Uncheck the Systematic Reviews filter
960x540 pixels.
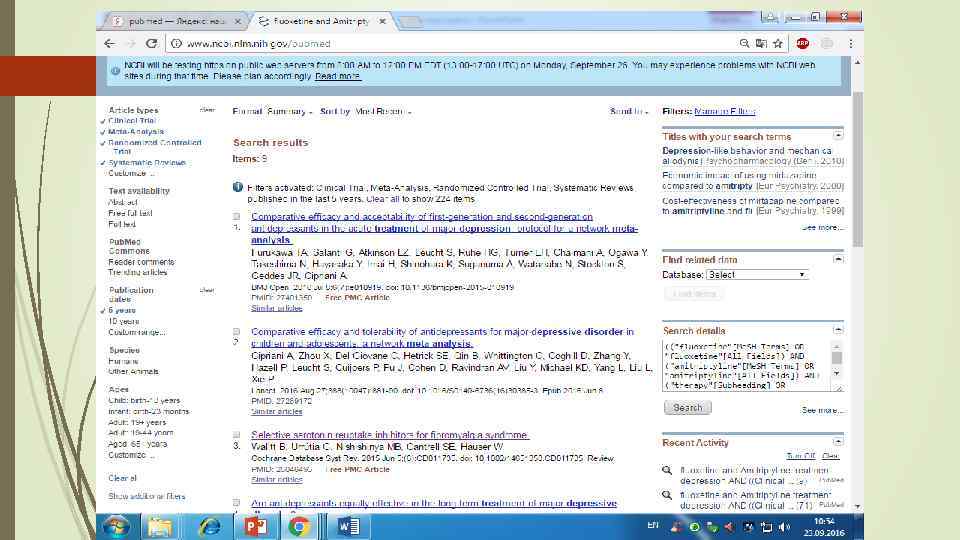coord(143,163)
